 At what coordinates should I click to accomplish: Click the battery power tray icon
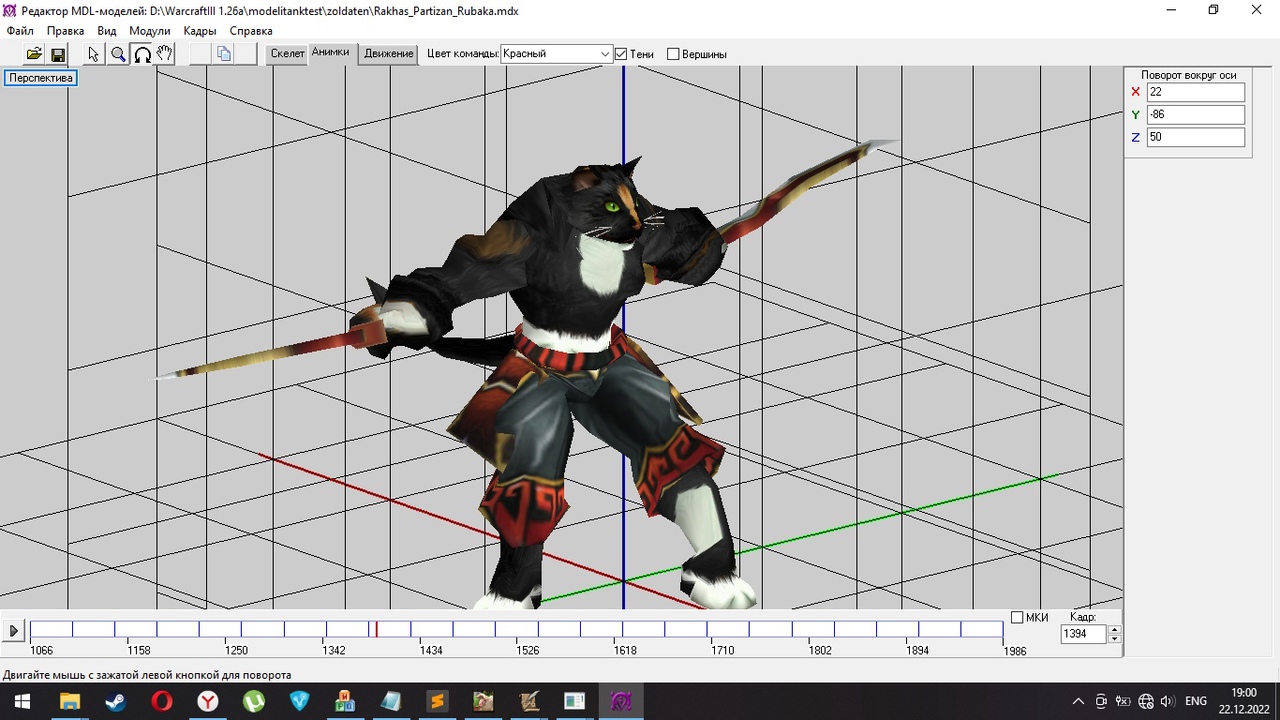click(x=1123, y=701)
